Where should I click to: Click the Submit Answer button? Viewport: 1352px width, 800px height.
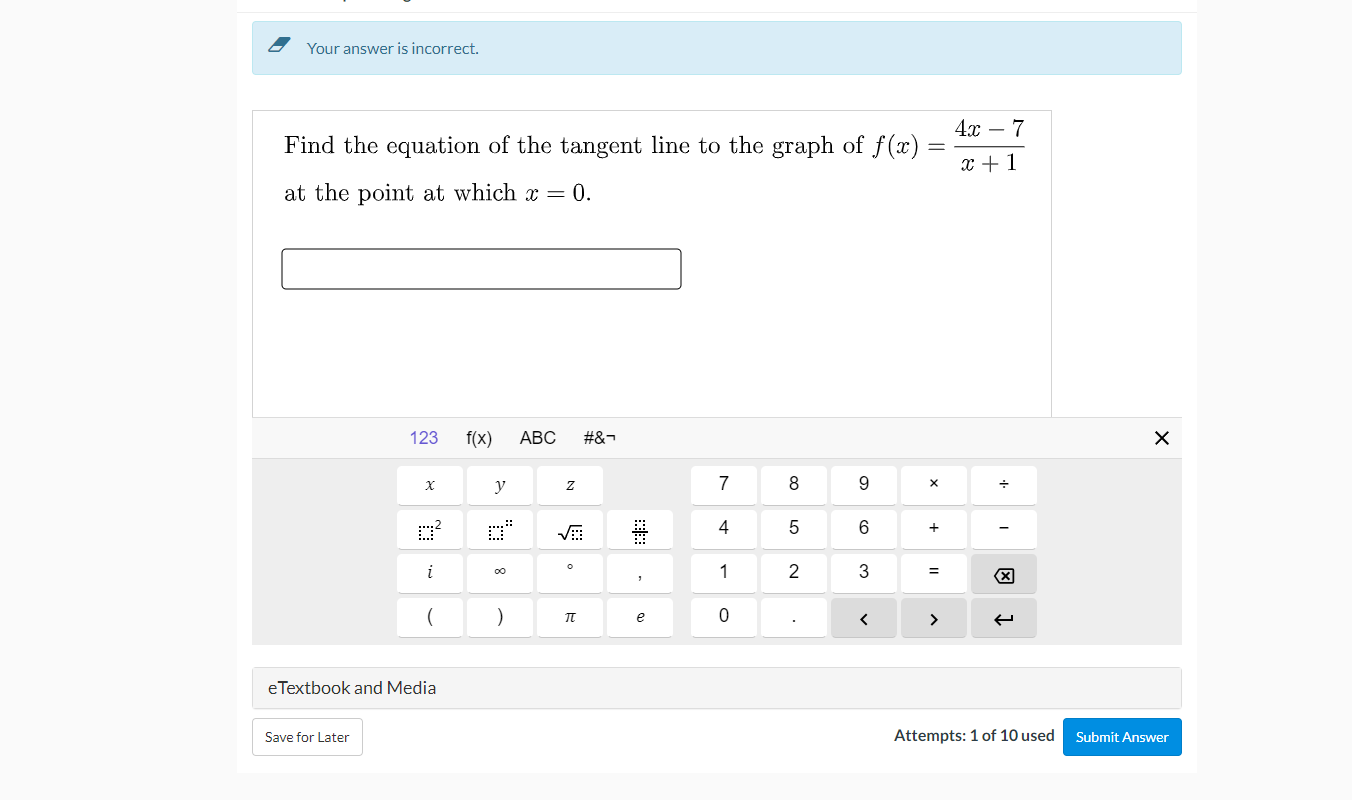1122,736
